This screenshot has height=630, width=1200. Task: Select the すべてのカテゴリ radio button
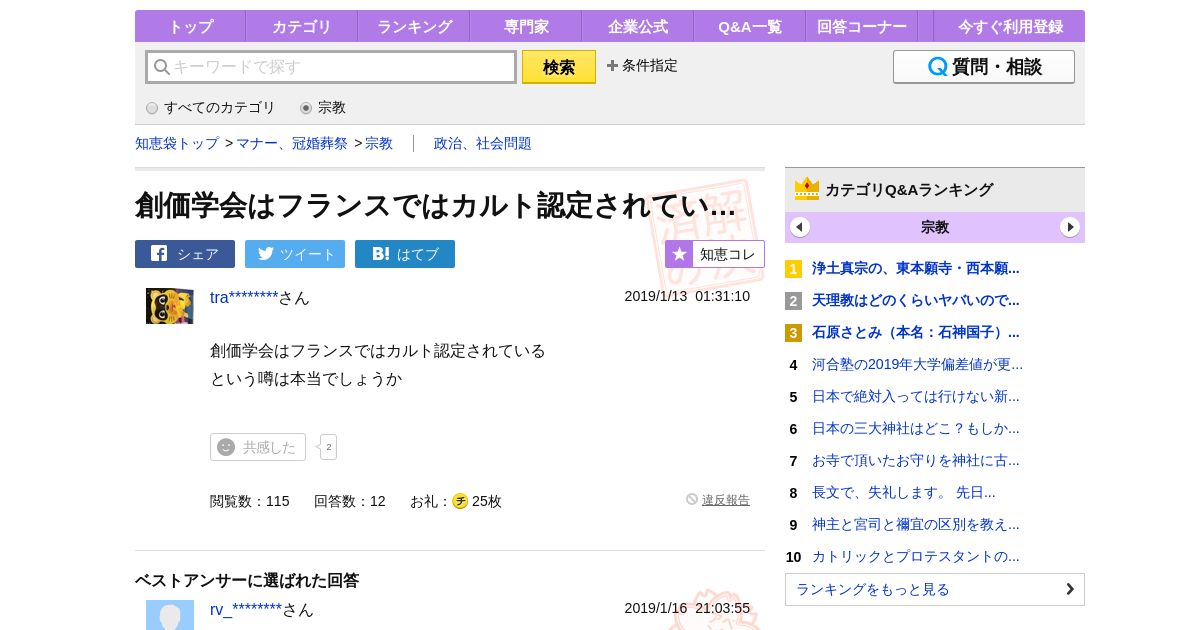pos(152,108)
